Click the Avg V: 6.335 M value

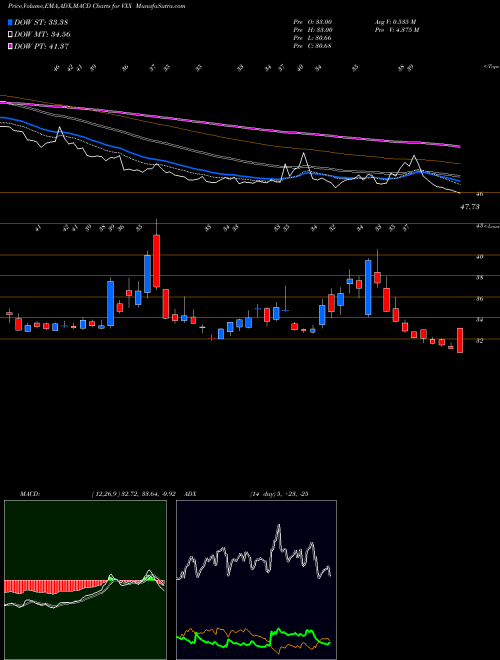point(395,22)
